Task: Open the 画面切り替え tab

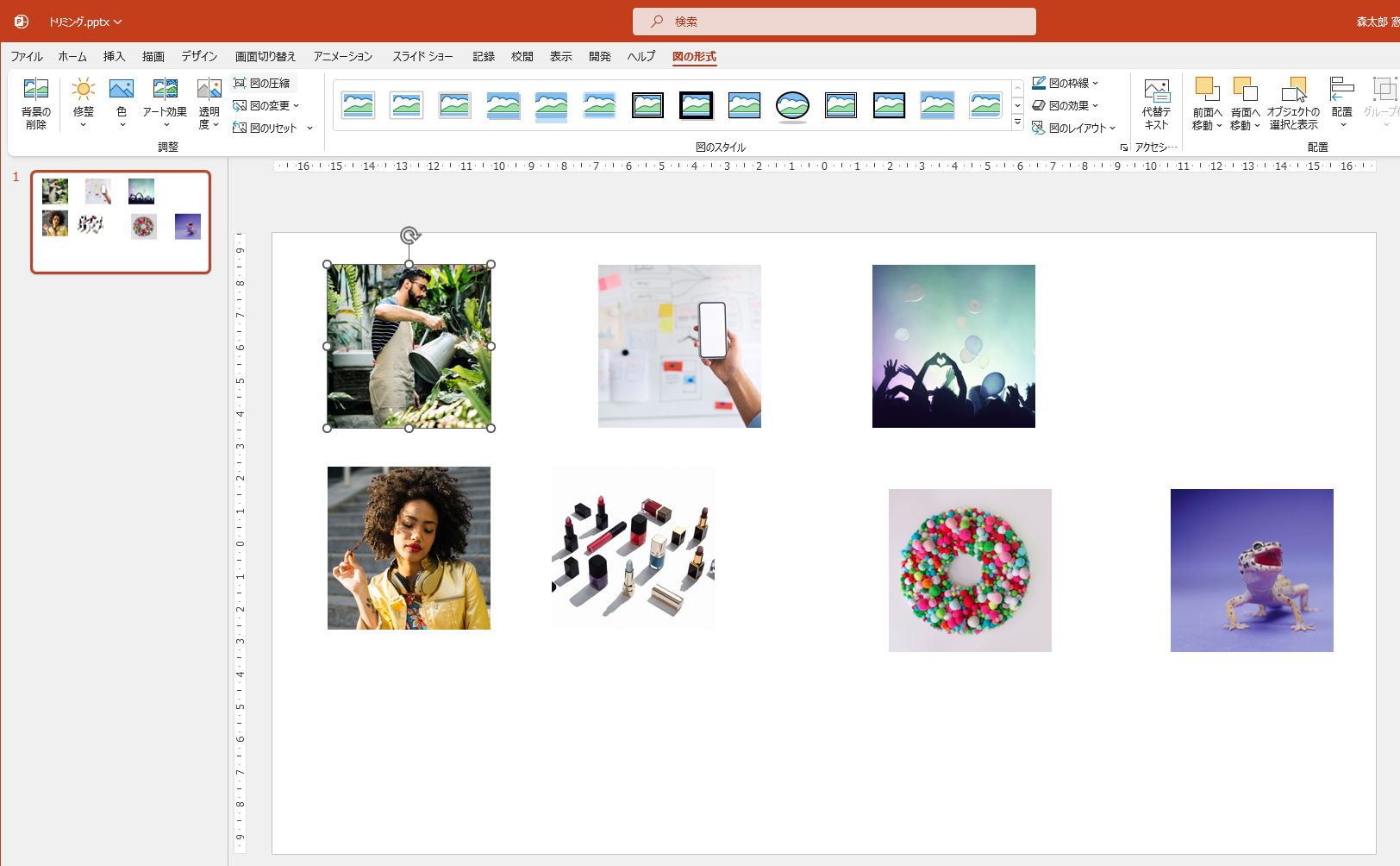Action: pos(266,56)
